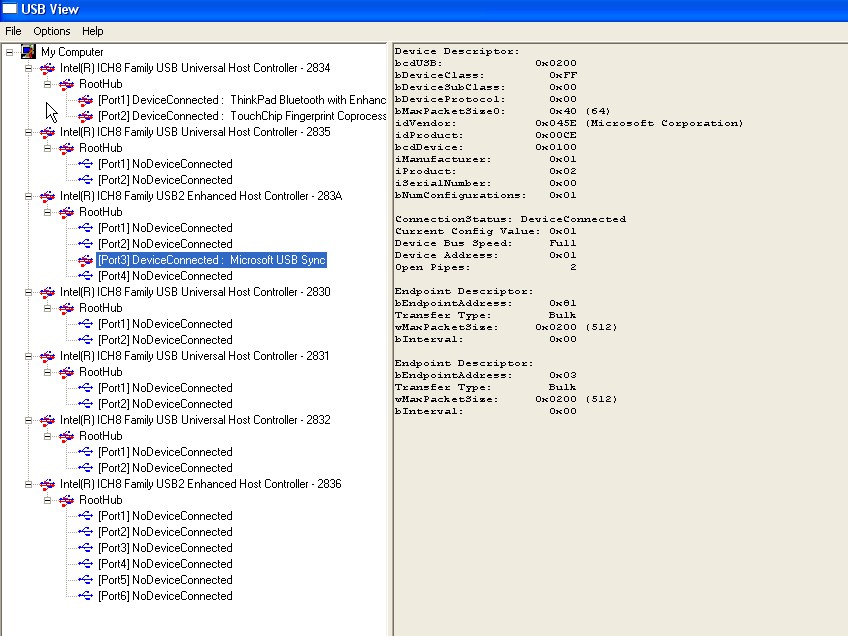Collapse Host Controller 2835 node
The image size is (848, 636).
pos(29,132)
